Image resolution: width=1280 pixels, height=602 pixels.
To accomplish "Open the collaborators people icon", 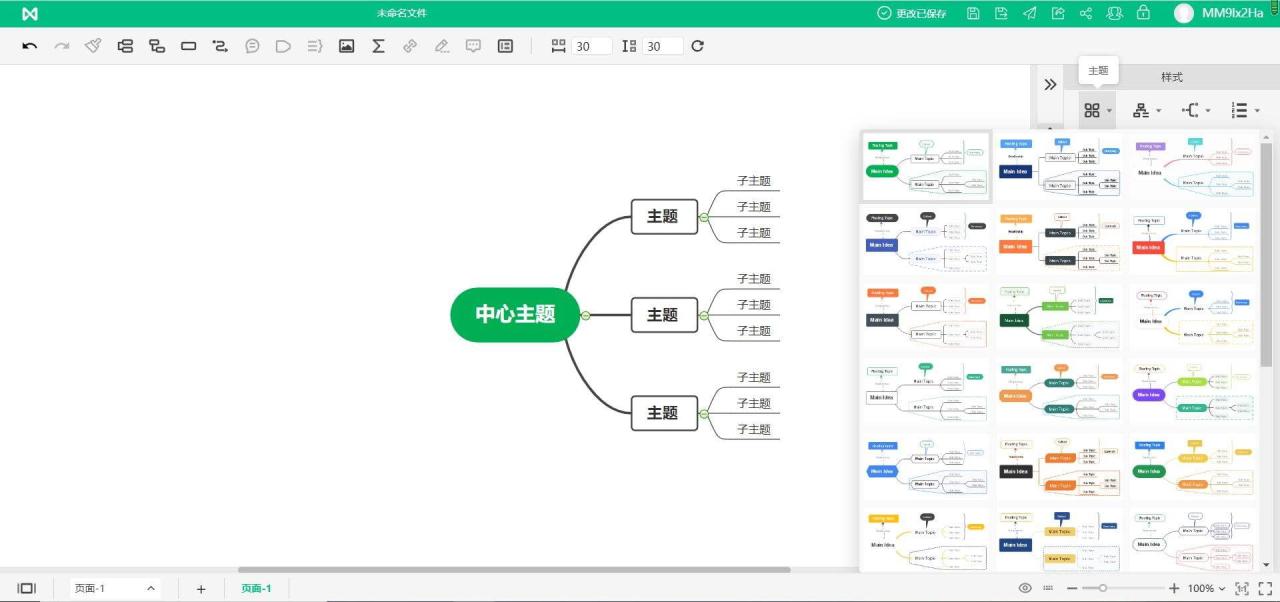I will pyautogui.click(x=1114, y=13).
